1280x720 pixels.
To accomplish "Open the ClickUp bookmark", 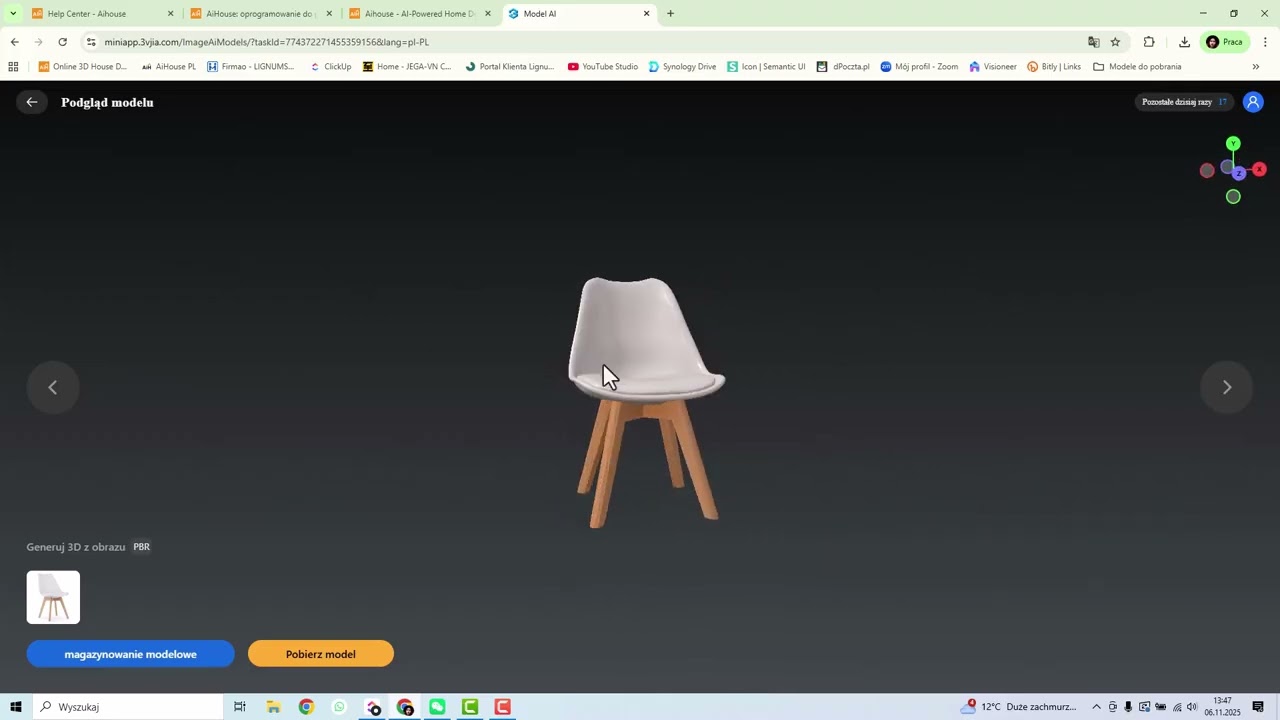I will point(330,67).
